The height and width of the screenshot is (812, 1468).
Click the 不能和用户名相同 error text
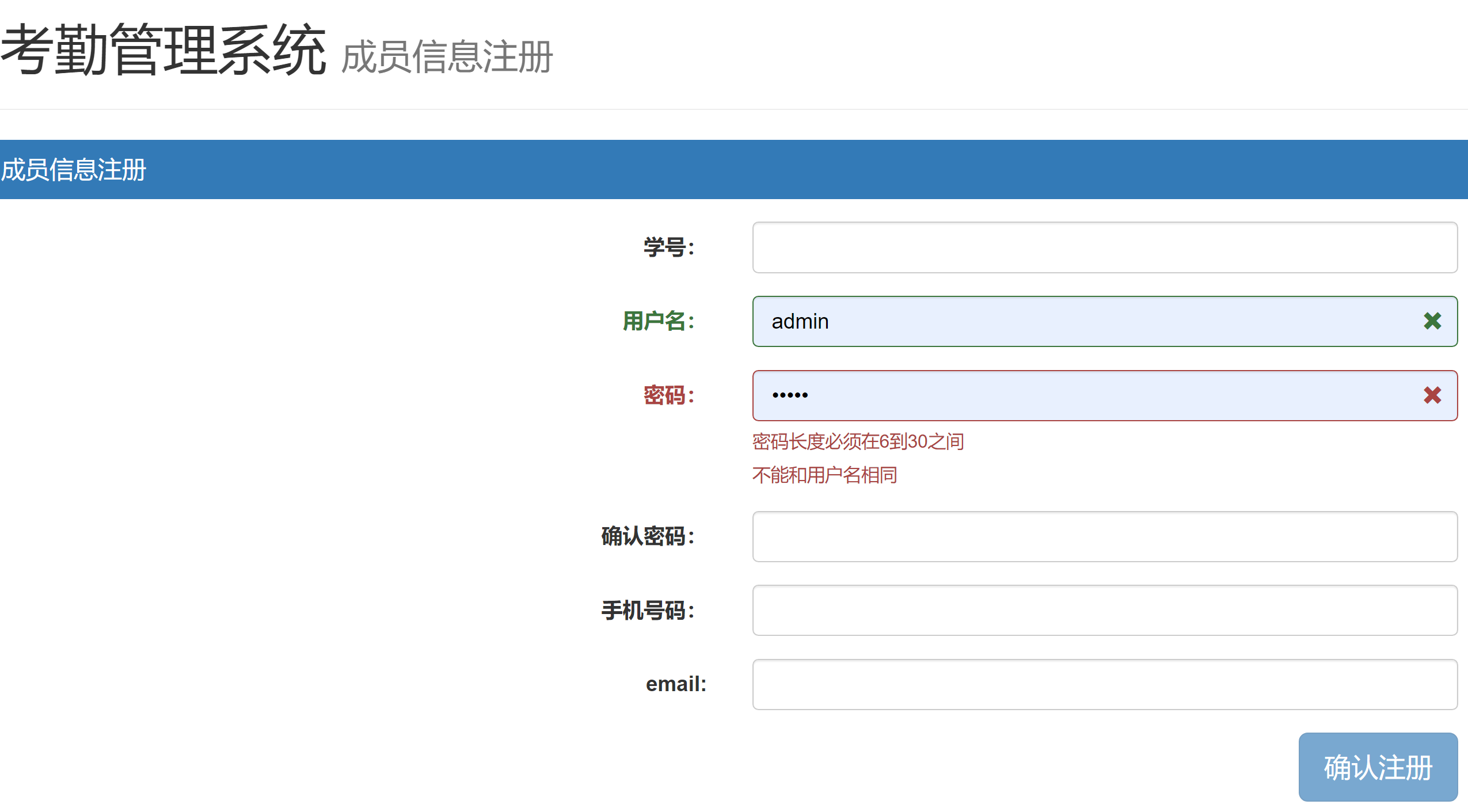coord(824,475)
